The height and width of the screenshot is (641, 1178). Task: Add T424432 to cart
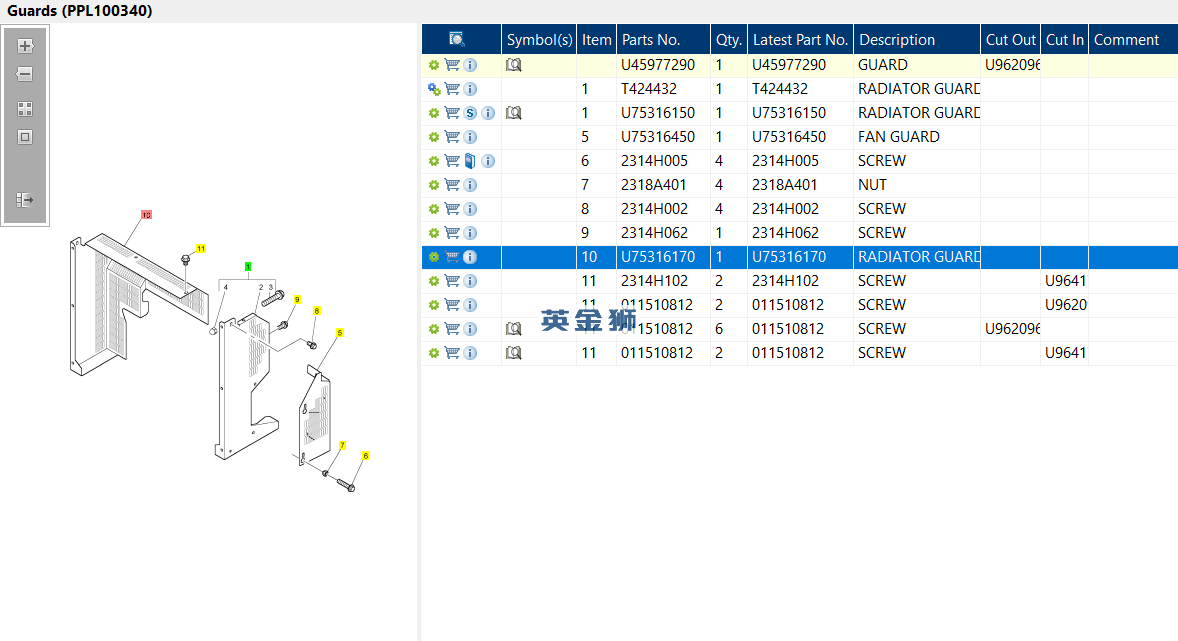452,89
